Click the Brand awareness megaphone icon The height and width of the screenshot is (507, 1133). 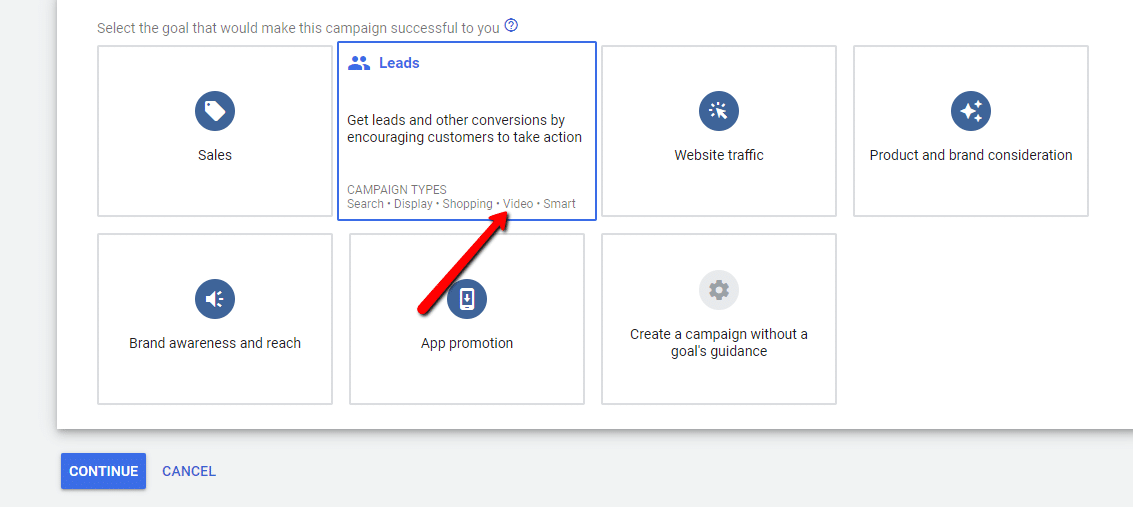[215, 299]
